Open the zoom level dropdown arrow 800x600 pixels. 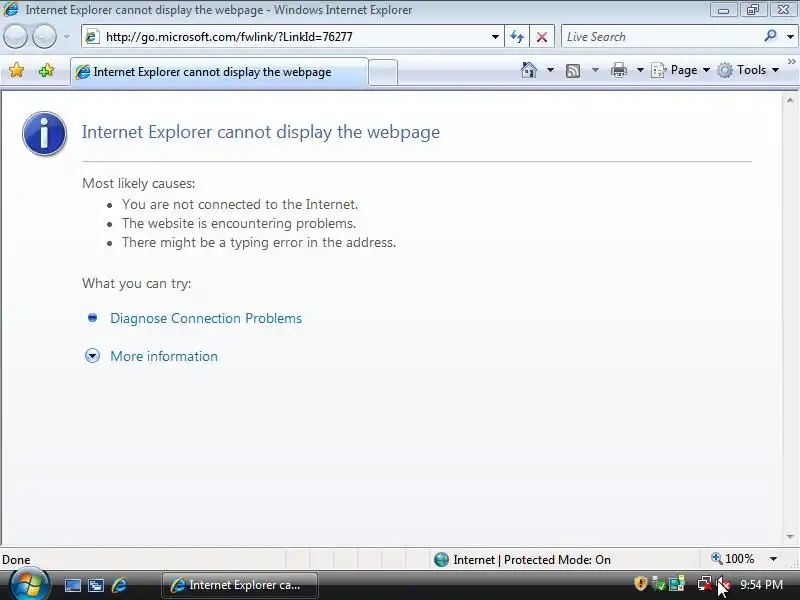click(773, 559)
